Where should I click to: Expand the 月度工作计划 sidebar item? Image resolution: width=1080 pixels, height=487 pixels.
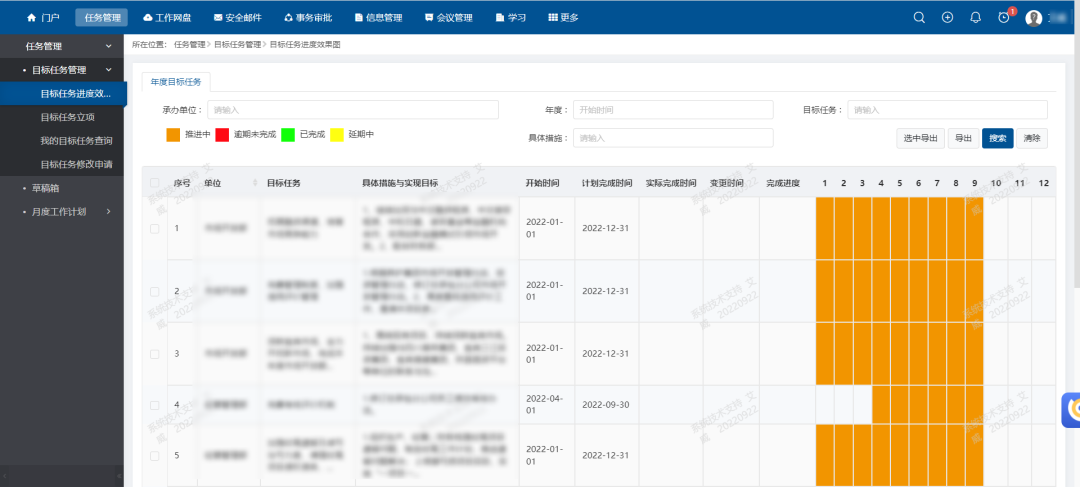click(x=109, y=211)
